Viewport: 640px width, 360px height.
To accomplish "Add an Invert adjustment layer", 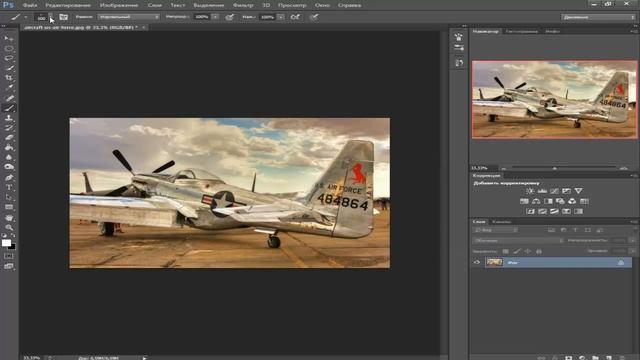I will click(530, 211).
